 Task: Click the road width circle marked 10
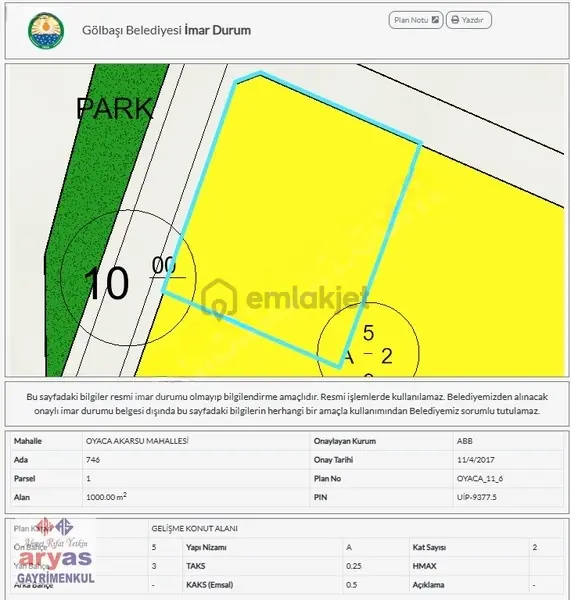(x=128, y=278)
